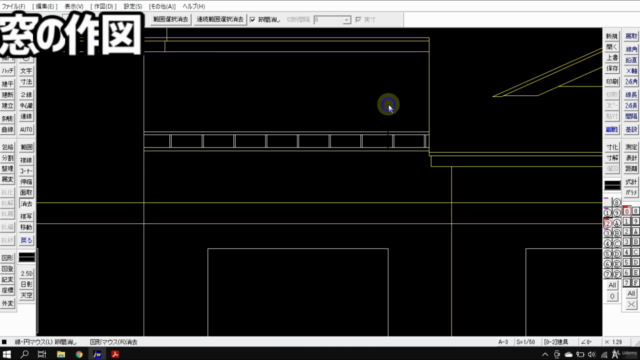Click 開く open file button
The image size is (640, 360).
pyautogui.click(x=612, y=47)
